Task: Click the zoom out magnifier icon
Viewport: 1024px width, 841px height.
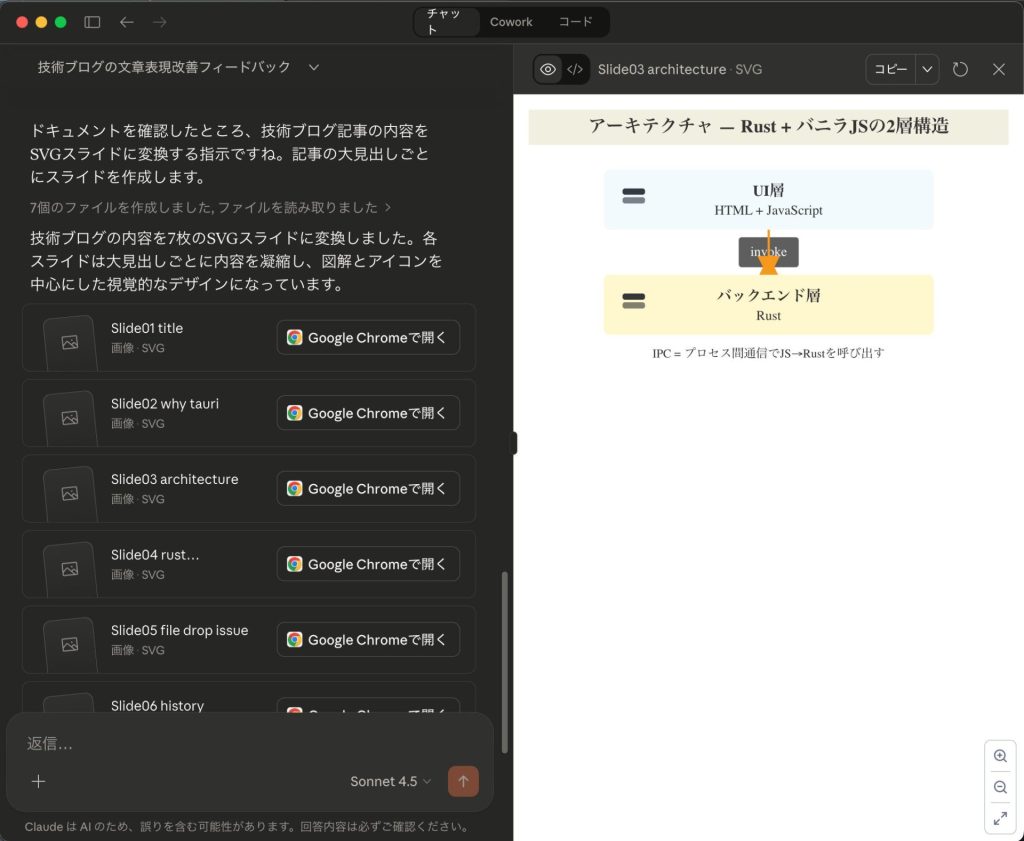Action: click(x=1000, y=788)
